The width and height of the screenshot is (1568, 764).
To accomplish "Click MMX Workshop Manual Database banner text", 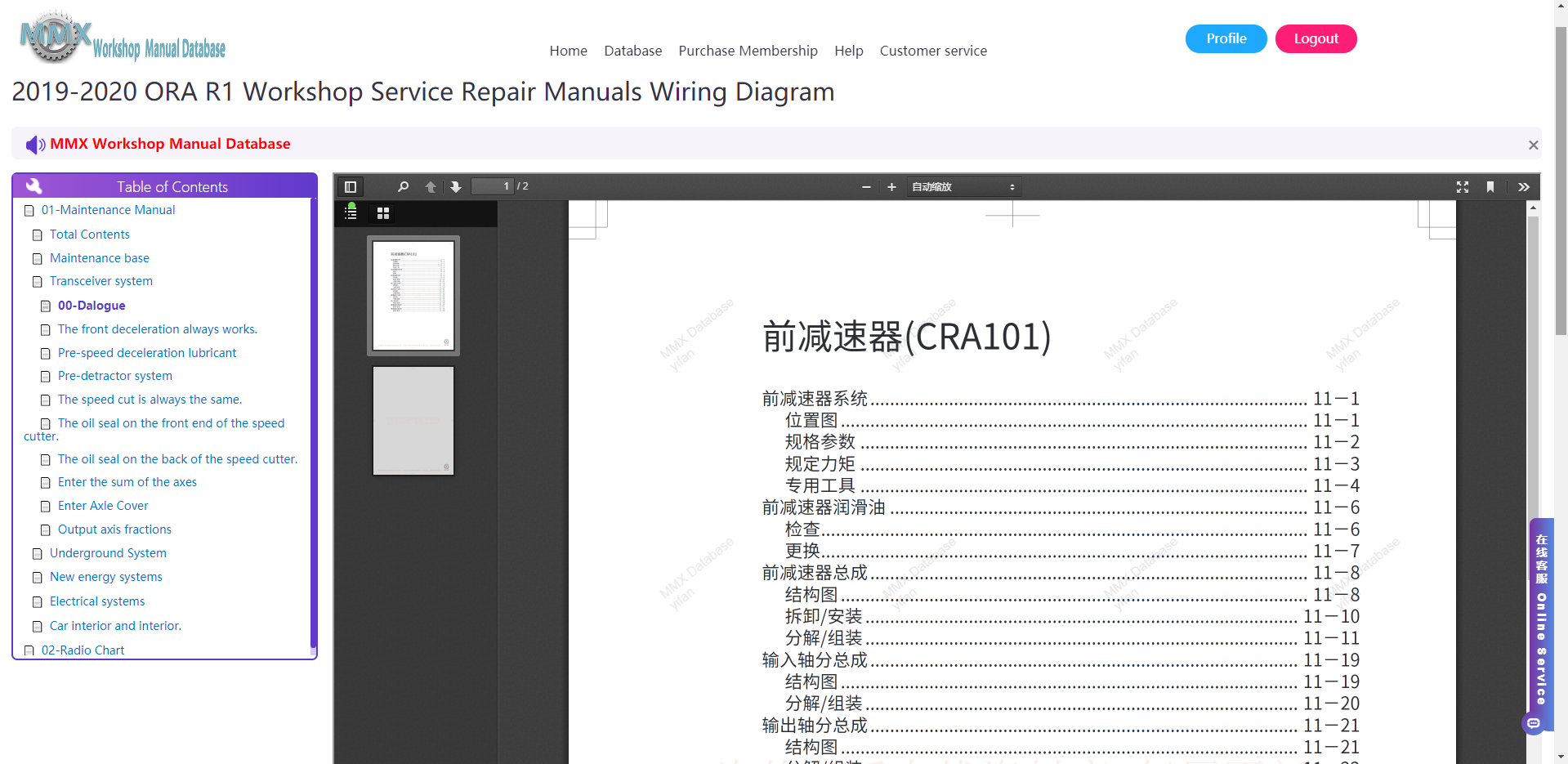I will (x=170, y=144).
